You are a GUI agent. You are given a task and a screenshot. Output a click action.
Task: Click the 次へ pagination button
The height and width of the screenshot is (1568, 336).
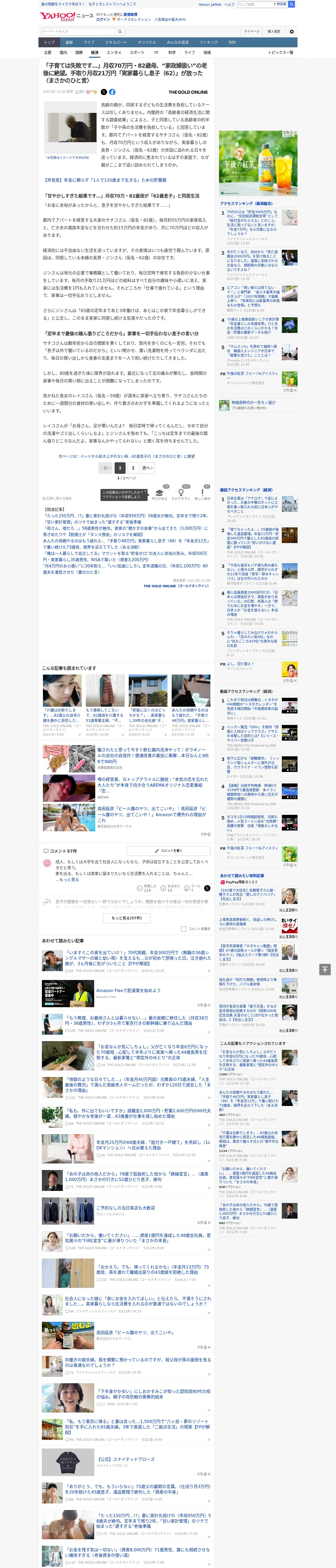tap(148, 468)
